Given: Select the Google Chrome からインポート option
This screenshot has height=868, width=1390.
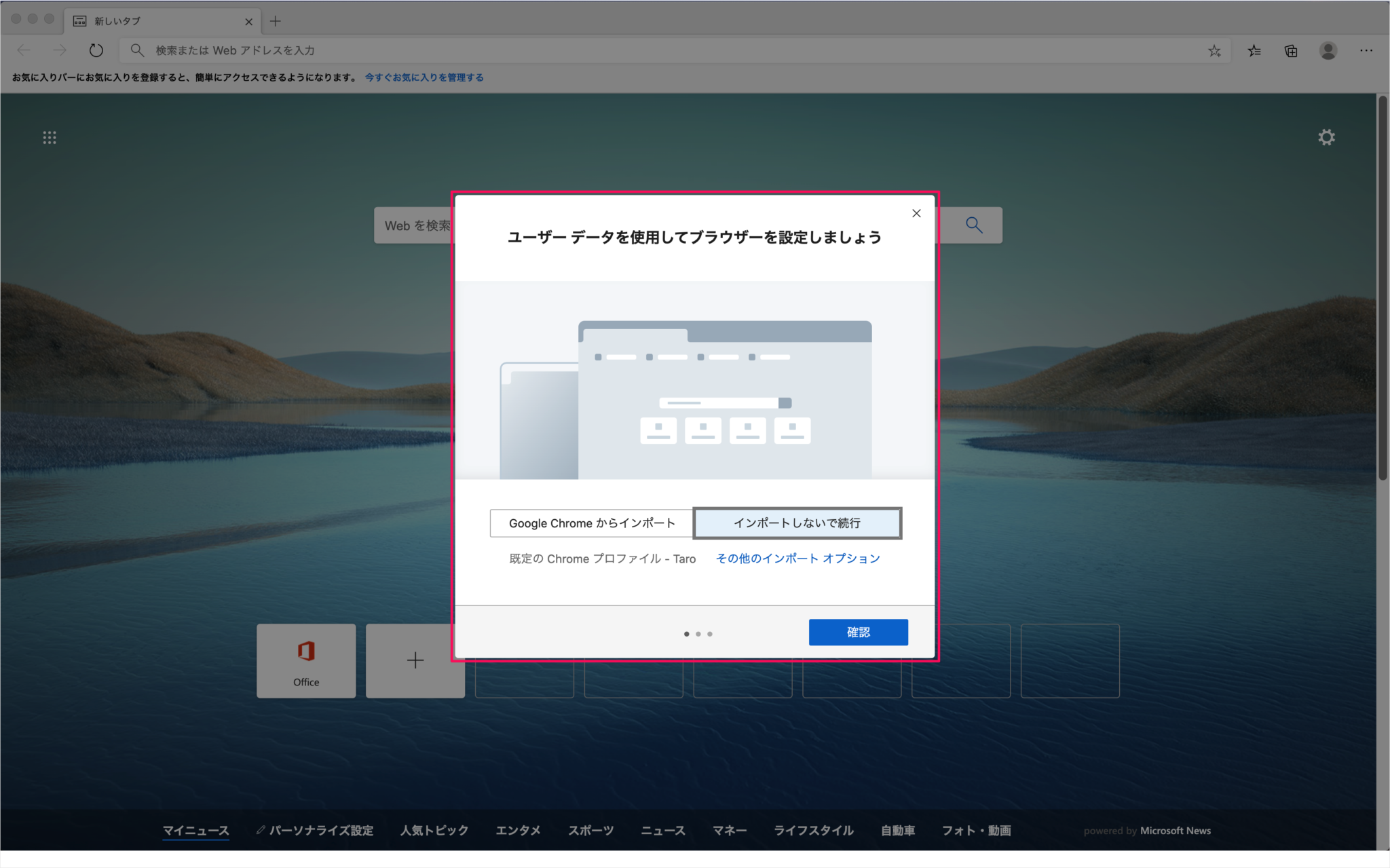Looking at the screenshot, I should tap(590, 523).
